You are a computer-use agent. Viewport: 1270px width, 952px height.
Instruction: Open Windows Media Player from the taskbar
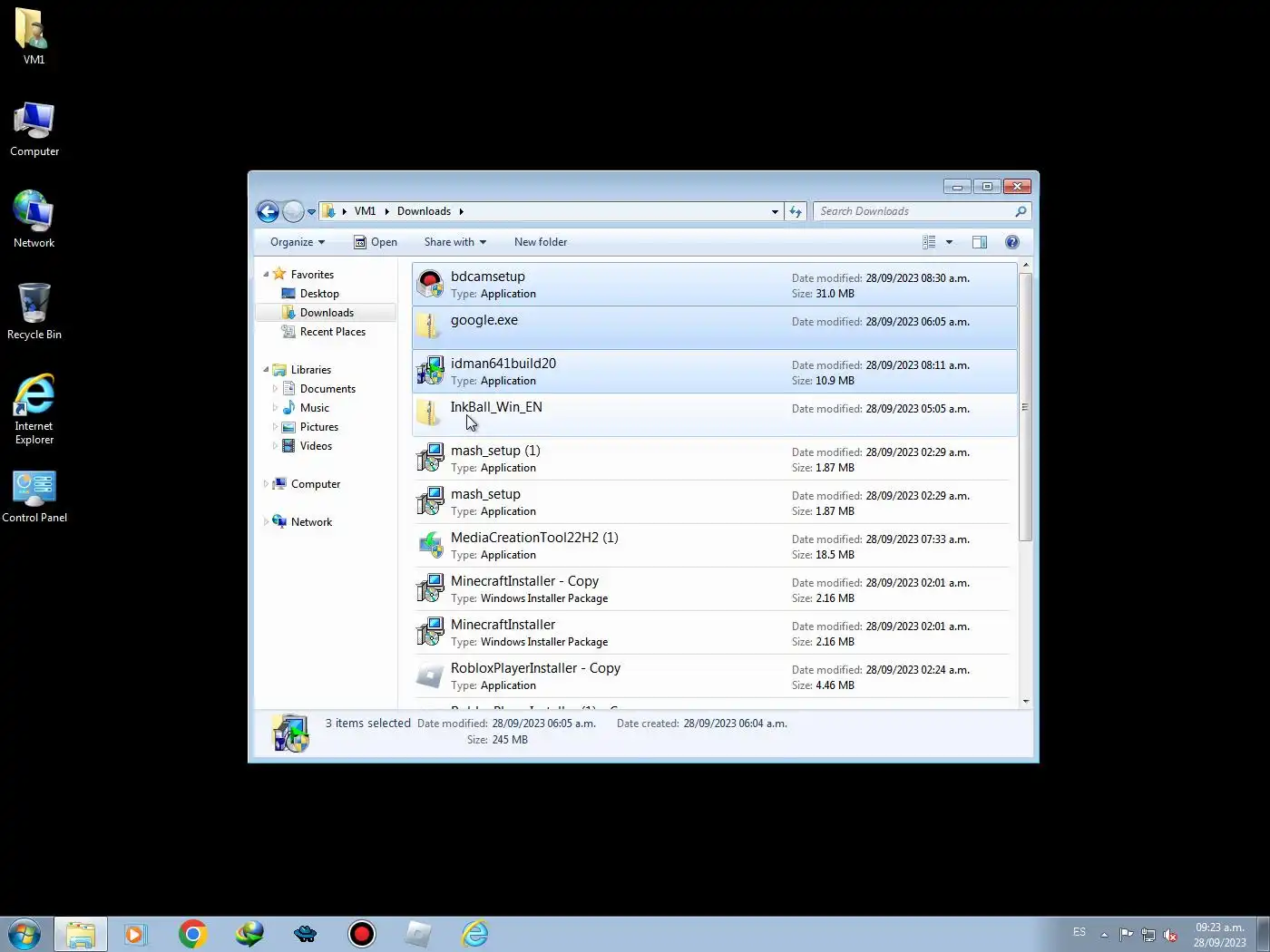(135, 934)
